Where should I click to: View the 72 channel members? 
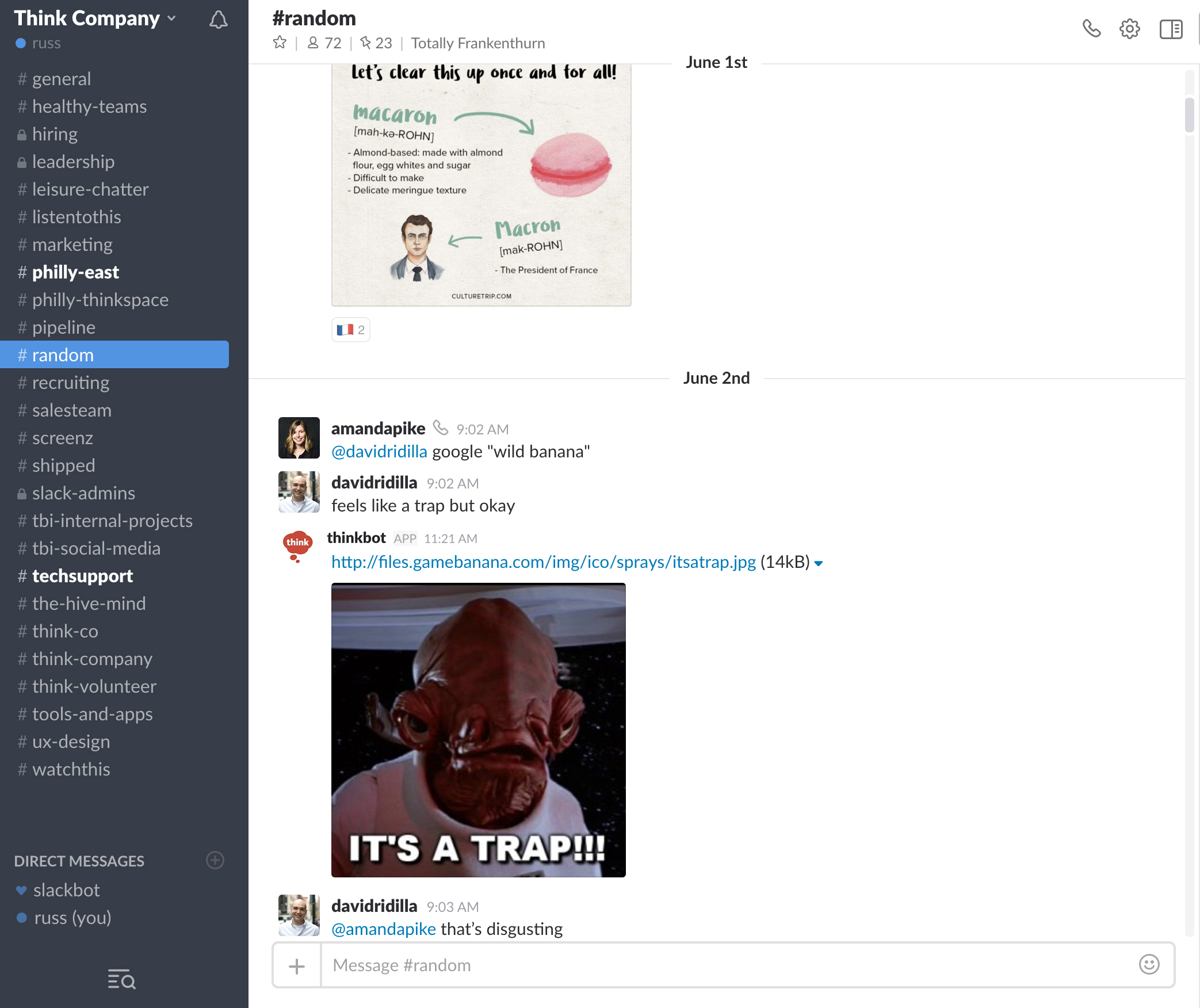click(325, 43)
